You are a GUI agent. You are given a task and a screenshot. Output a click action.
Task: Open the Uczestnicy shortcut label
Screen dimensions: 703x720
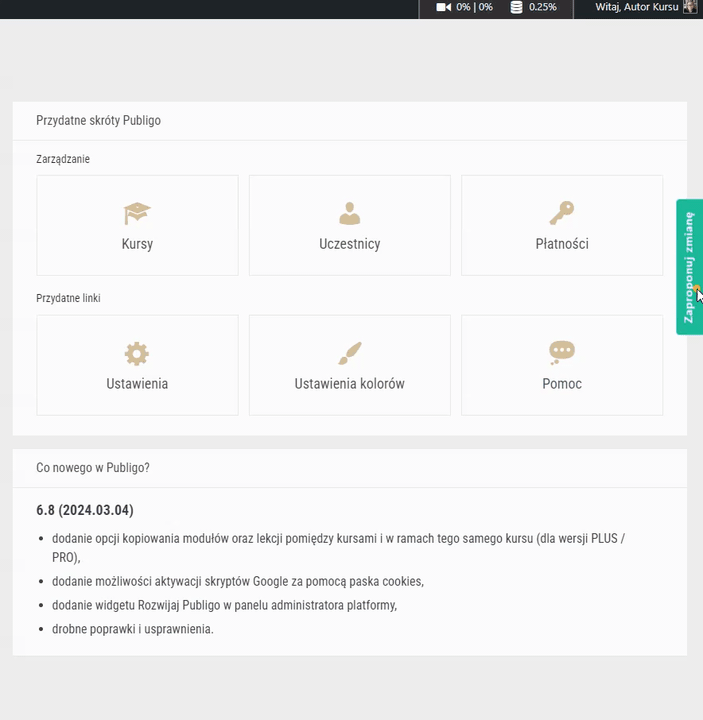pyautogui.click(x=349, y=244)
